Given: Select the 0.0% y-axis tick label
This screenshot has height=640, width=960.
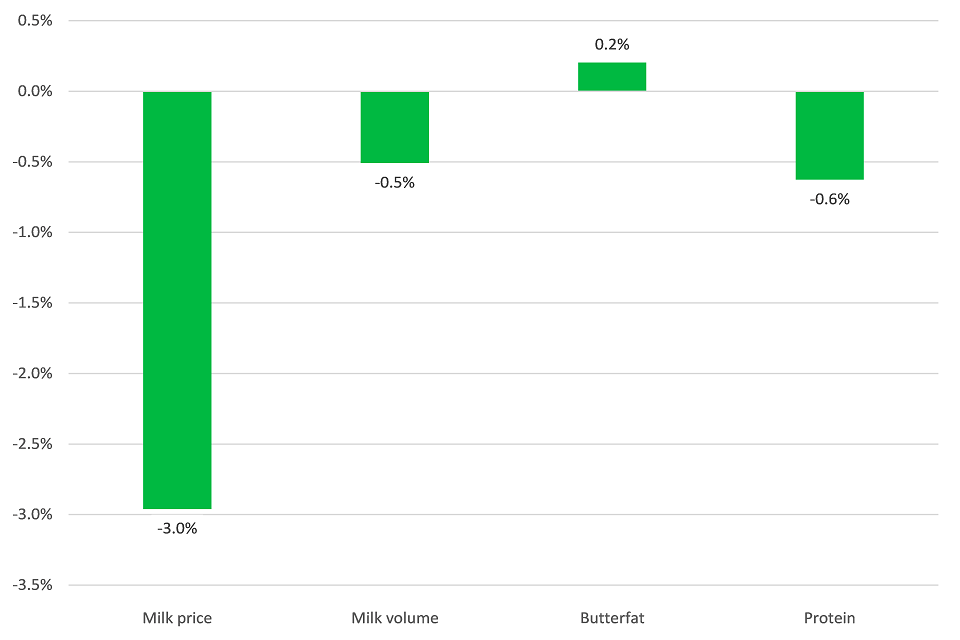Looking at the screenshot, I should pos(34,91).
